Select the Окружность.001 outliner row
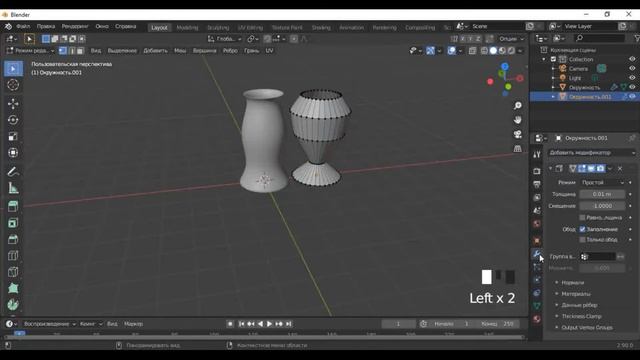Viewport: 640px width, 360px height. [x=584, y=97]
